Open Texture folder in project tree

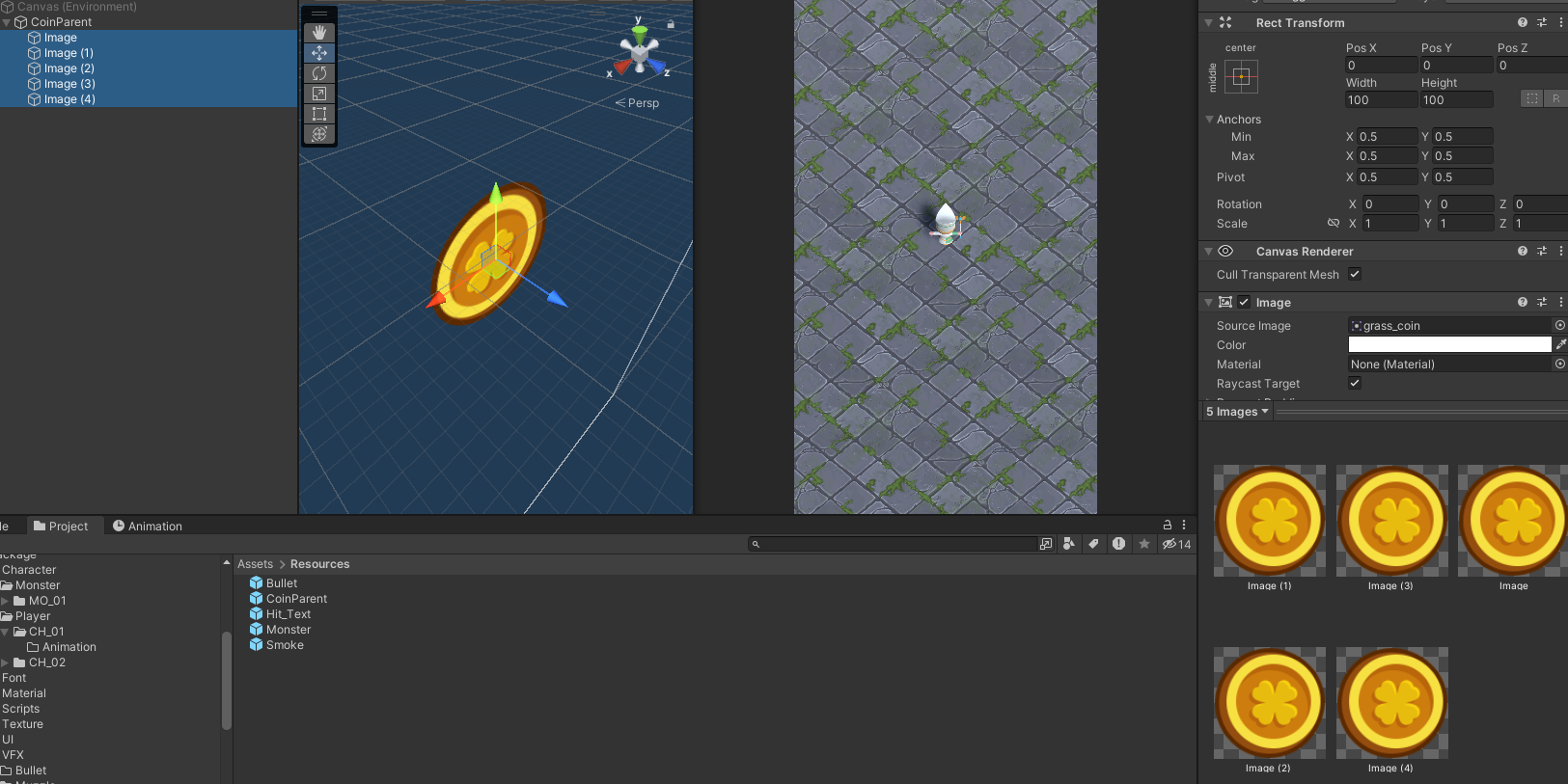[x=23, y=724]
